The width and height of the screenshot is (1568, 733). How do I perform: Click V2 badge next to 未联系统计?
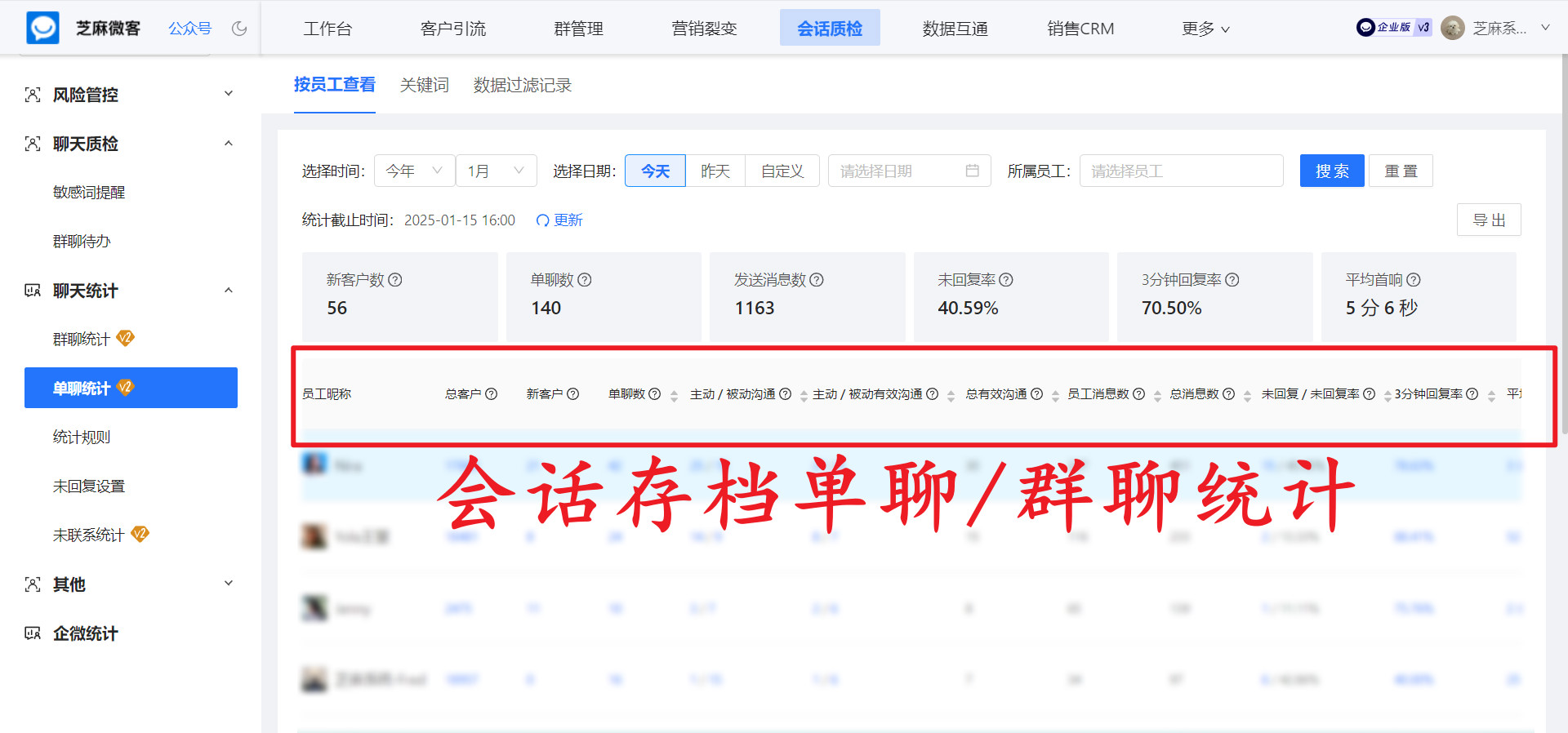tap(140, 534)
